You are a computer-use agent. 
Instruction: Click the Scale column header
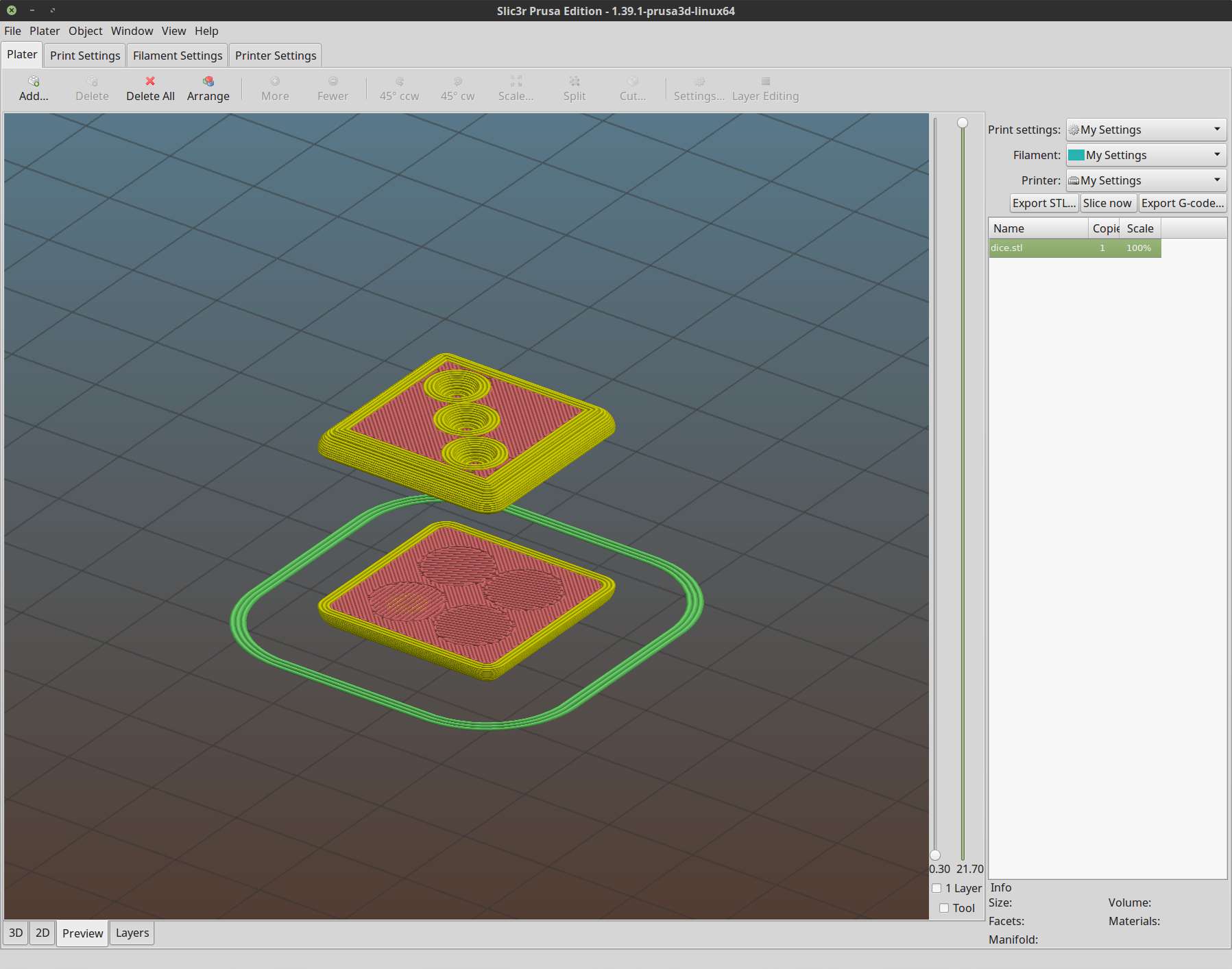(x=1140, y=228)
